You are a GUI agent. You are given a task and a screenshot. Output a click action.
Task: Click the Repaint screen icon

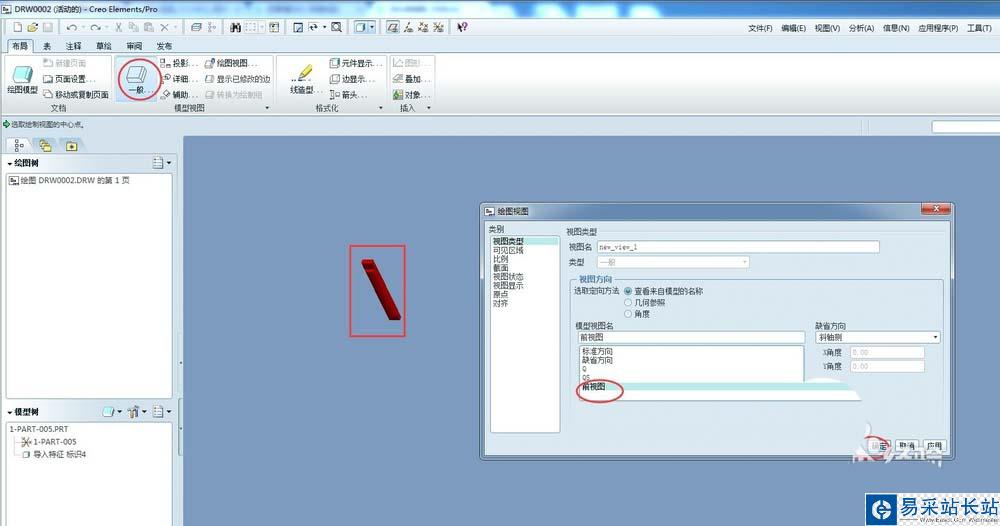point(298,27)
